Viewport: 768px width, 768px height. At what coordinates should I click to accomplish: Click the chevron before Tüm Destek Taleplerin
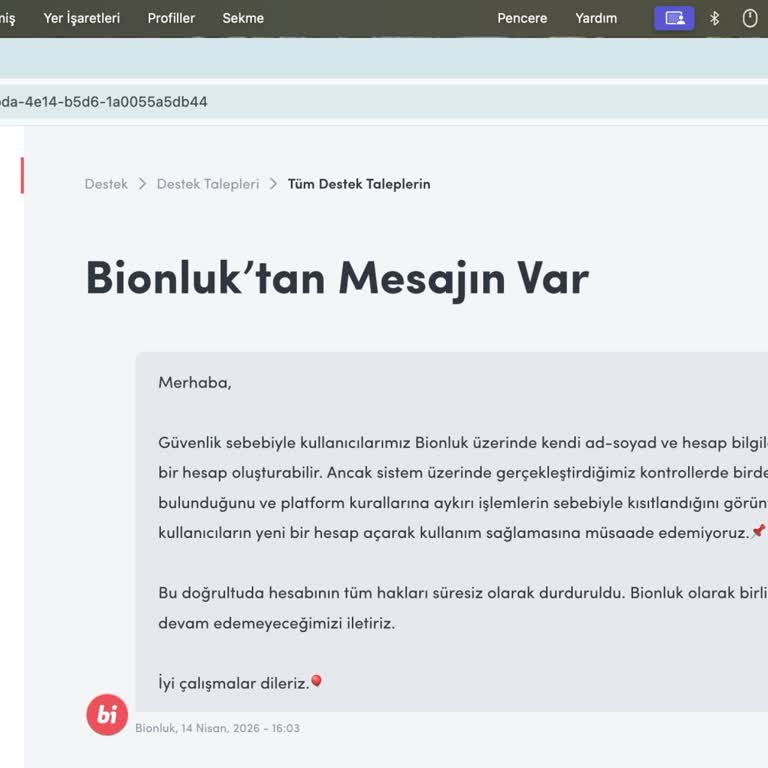point(273,184)
